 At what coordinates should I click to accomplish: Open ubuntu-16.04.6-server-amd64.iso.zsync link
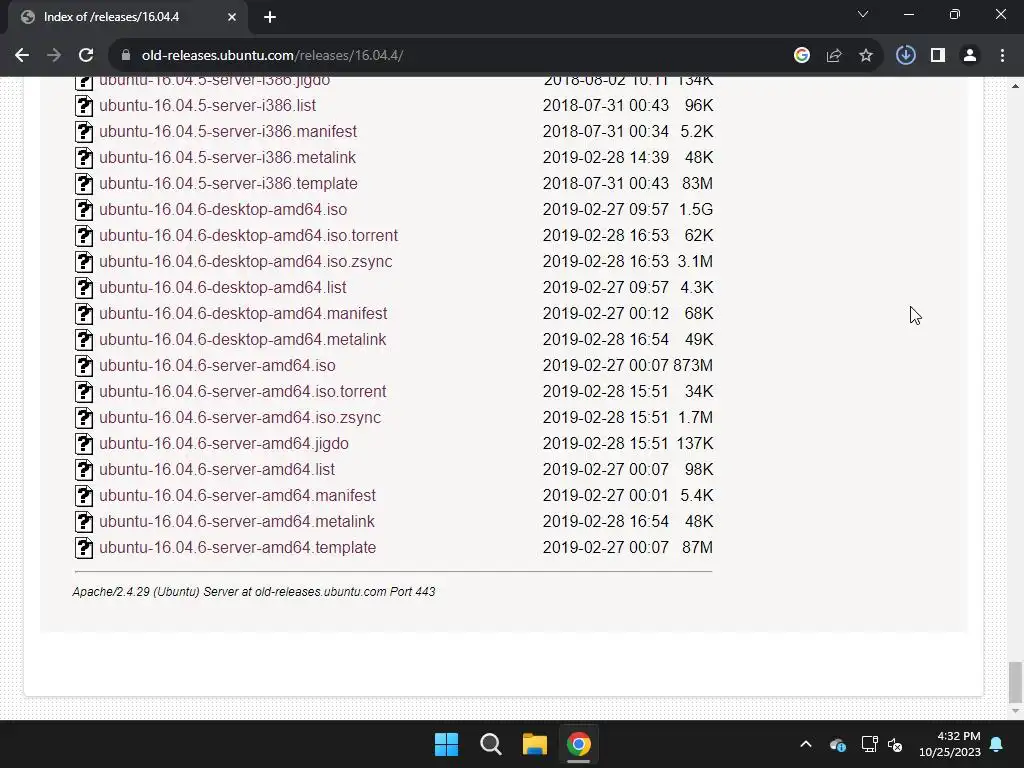click(x=240, y=418)
